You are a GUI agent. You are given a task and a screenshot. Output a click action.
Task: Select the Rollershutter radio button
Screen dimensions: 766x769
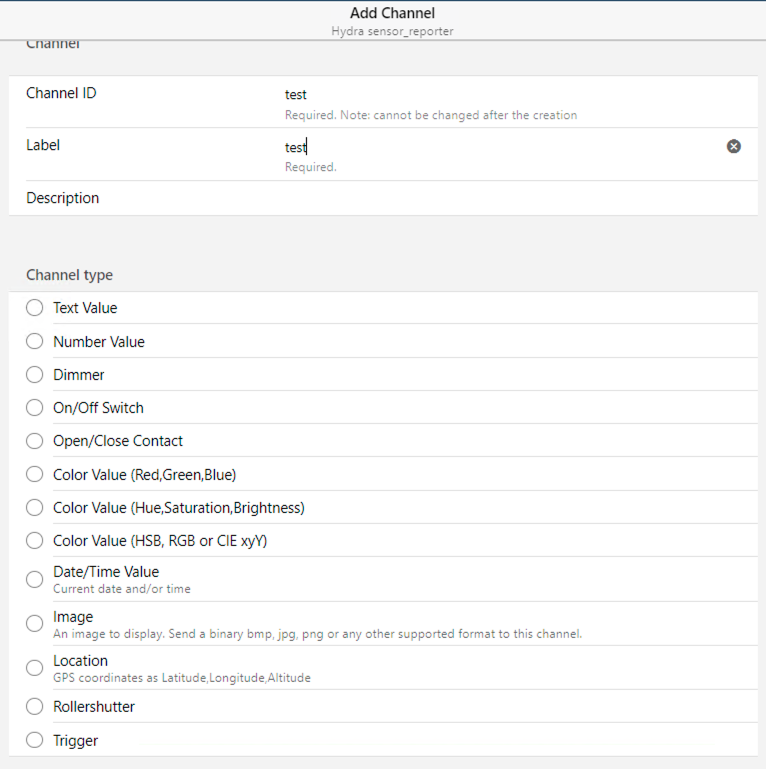coord(35,707)
